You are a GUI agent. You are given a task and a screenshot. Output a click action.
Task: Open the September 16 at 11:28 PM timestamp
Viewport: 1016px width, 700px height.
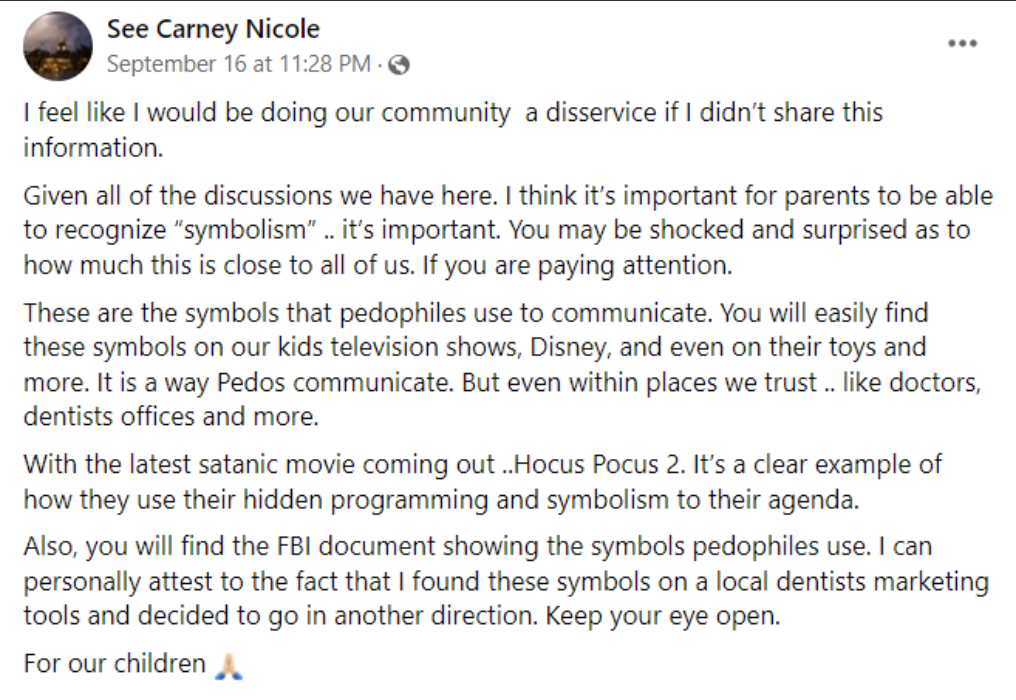pos(239,65)
